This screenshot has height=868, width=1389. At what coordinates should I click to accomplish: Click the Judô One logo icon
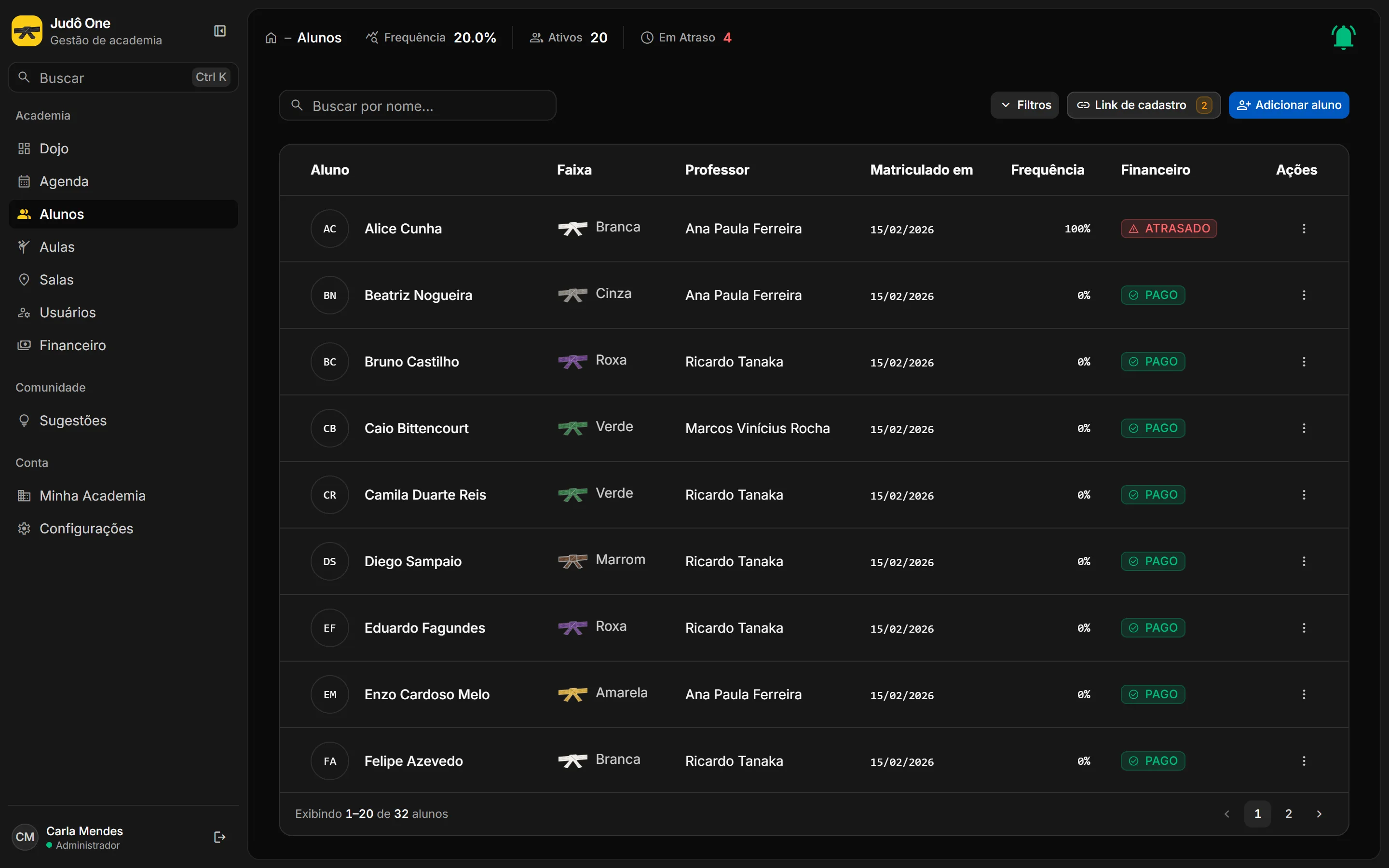(27, 31)
